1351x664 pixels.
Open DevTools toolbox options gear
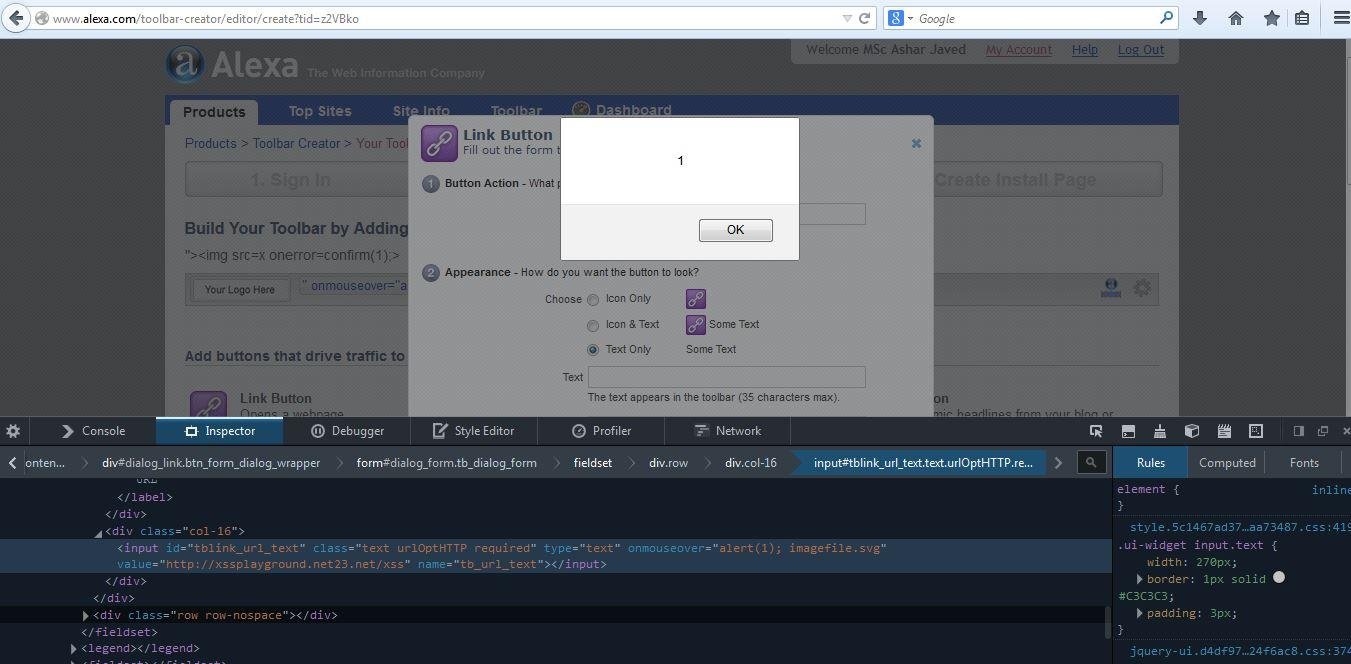[x=13, y=431]
